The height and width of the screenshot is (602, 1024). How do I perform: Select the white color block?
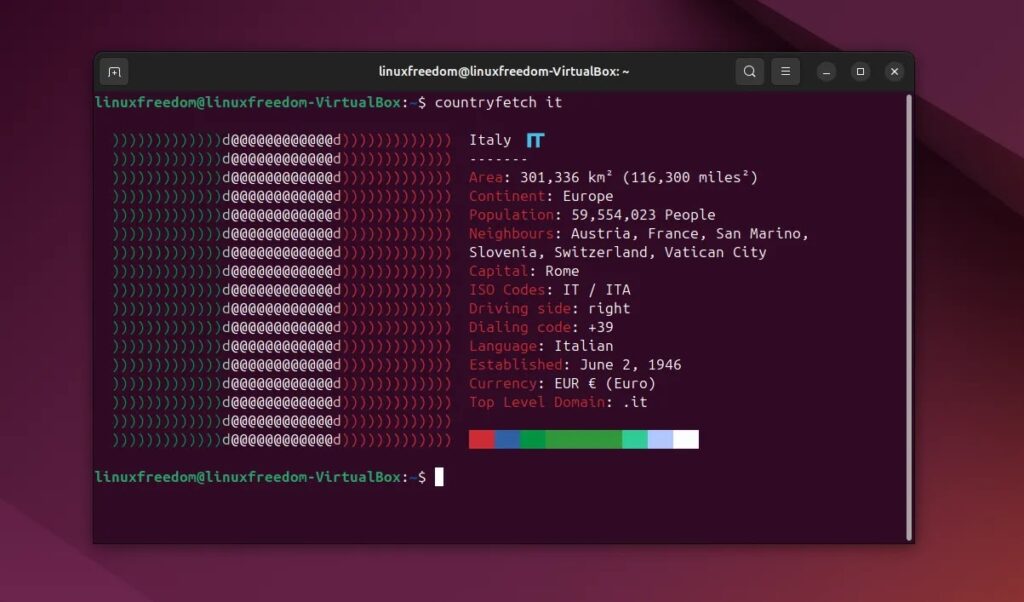tap(686, 440)
